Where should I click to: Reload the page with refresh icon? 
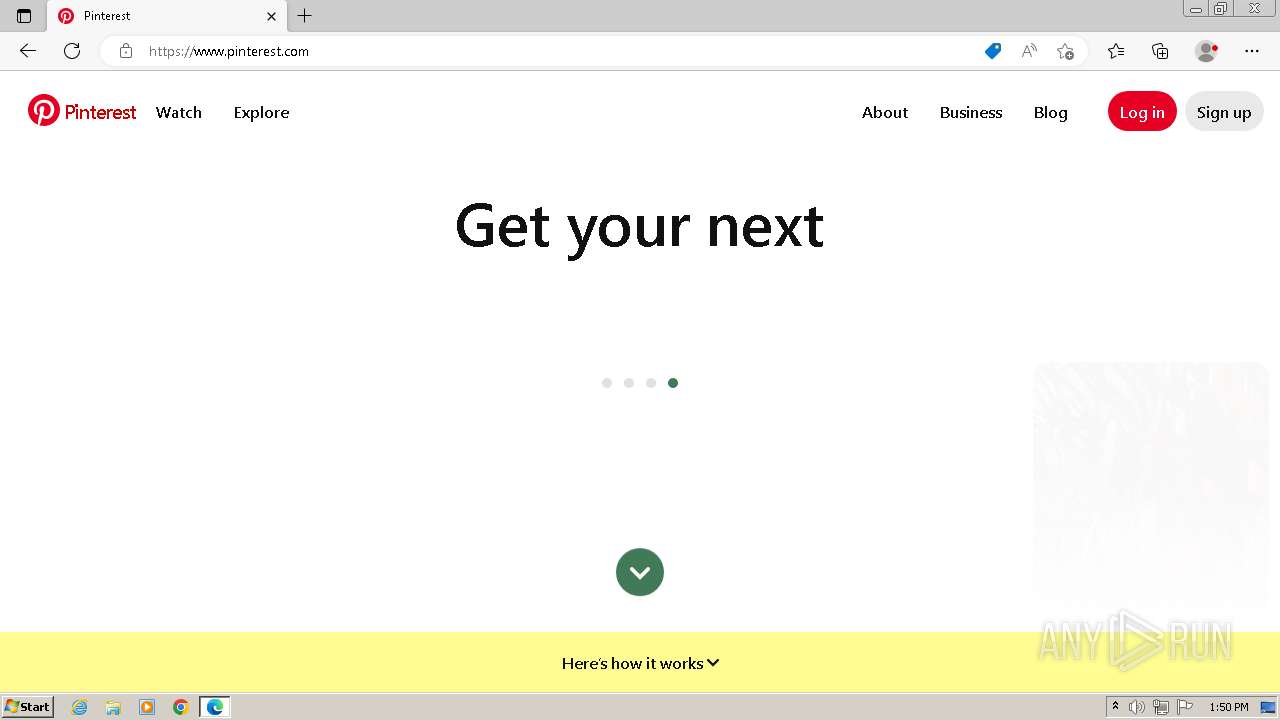(x=72, y=51)
